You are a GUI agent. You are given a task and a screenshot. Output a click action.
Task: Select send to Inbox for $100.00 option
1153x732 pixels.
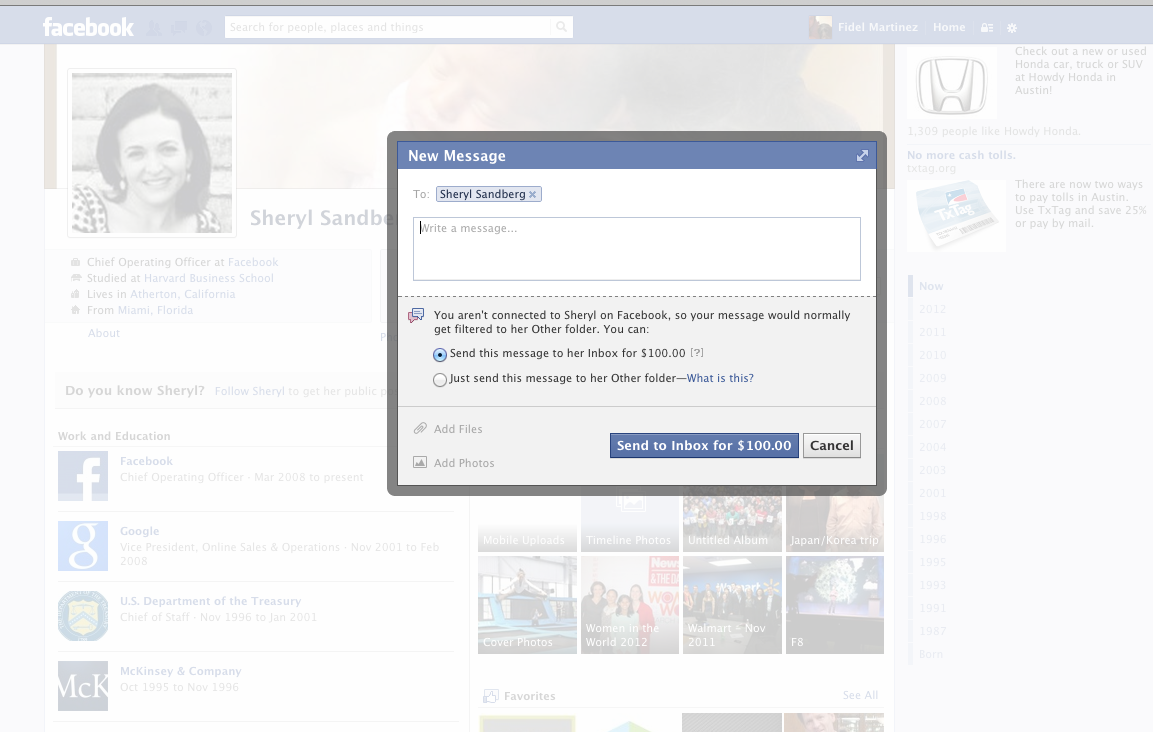(x=440, y=355)
